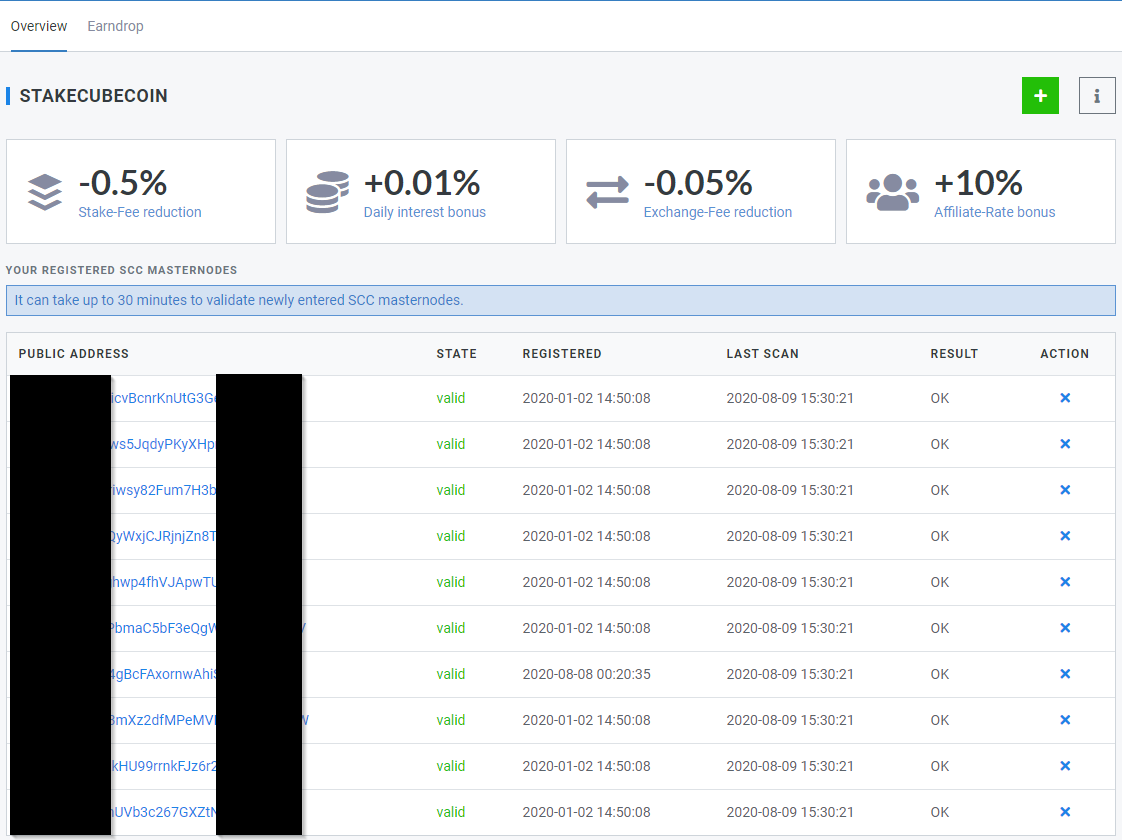Click registered date in the QyWxjCJRjnjZn8T row

click(587, 536)
